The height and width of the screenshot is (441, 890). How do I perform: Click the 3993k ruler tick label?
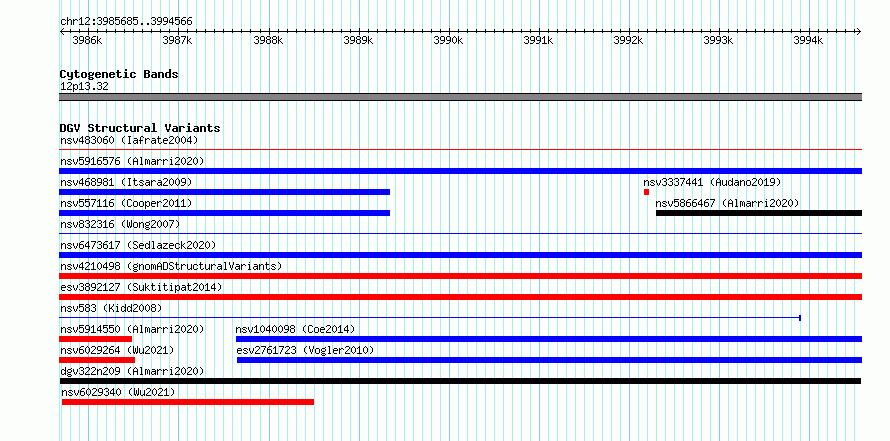pos(719,41)
